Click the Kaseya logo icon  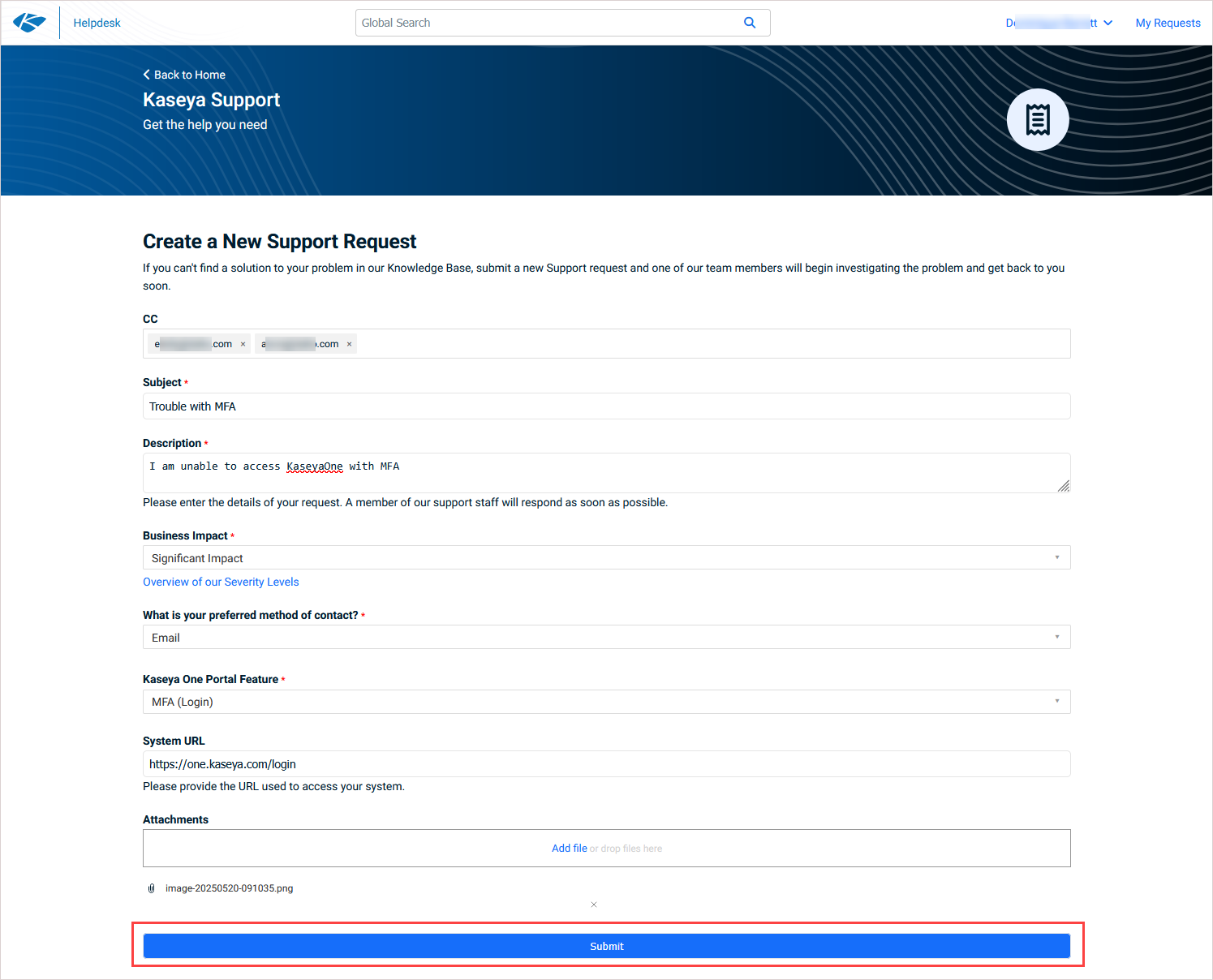tap(29, 23)
